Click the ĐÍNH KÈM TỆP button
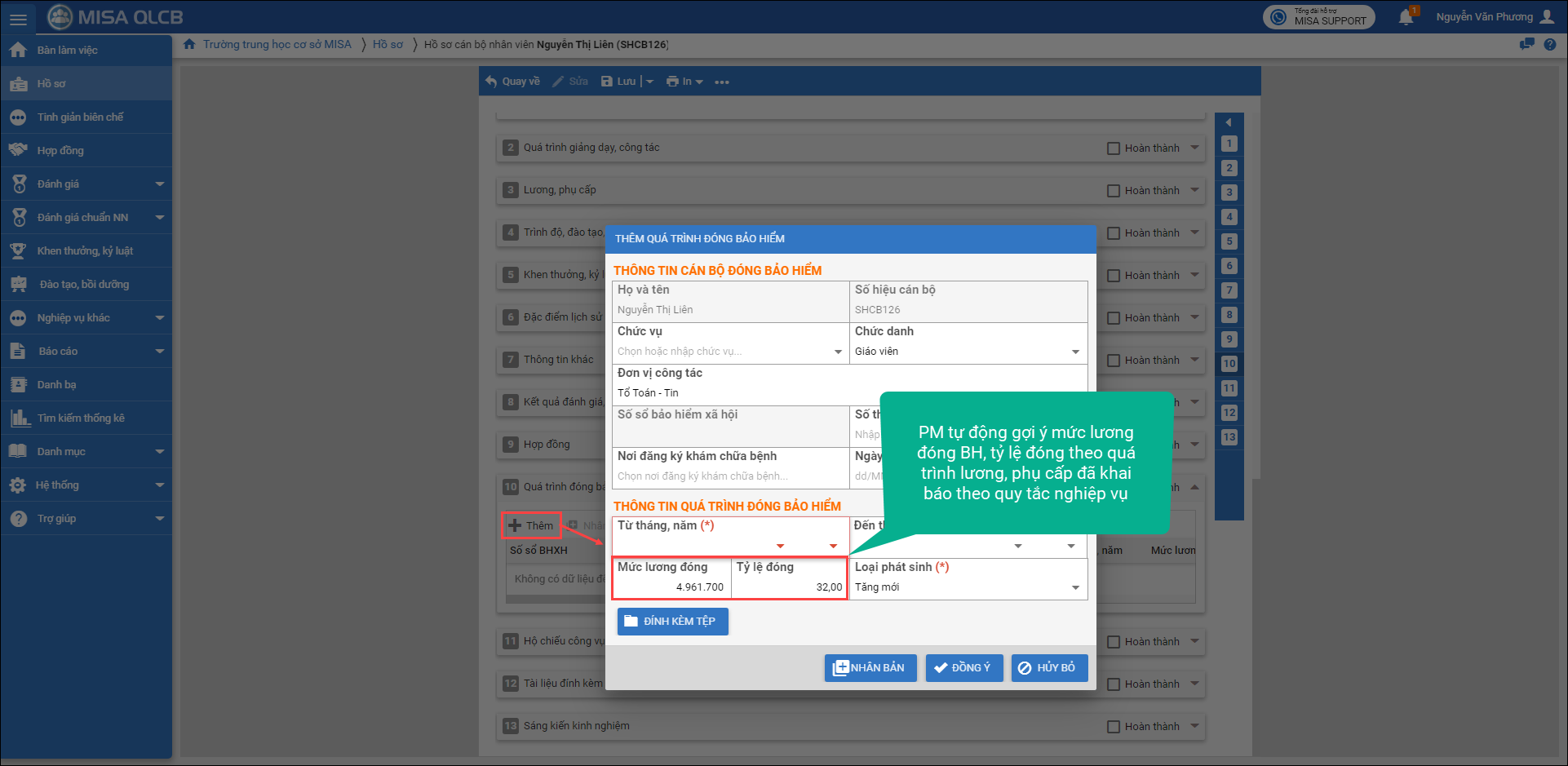Viewport: 1568px width, 766px height. point(672,622)
